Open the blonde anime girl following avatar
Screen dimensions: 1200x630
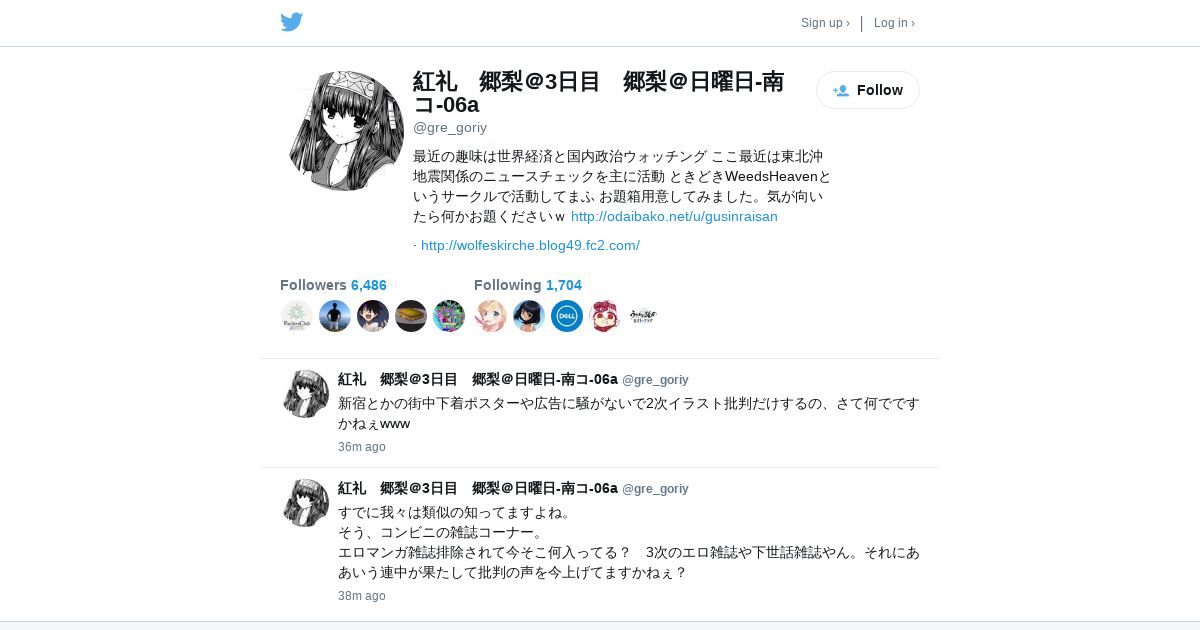[491, 316]
